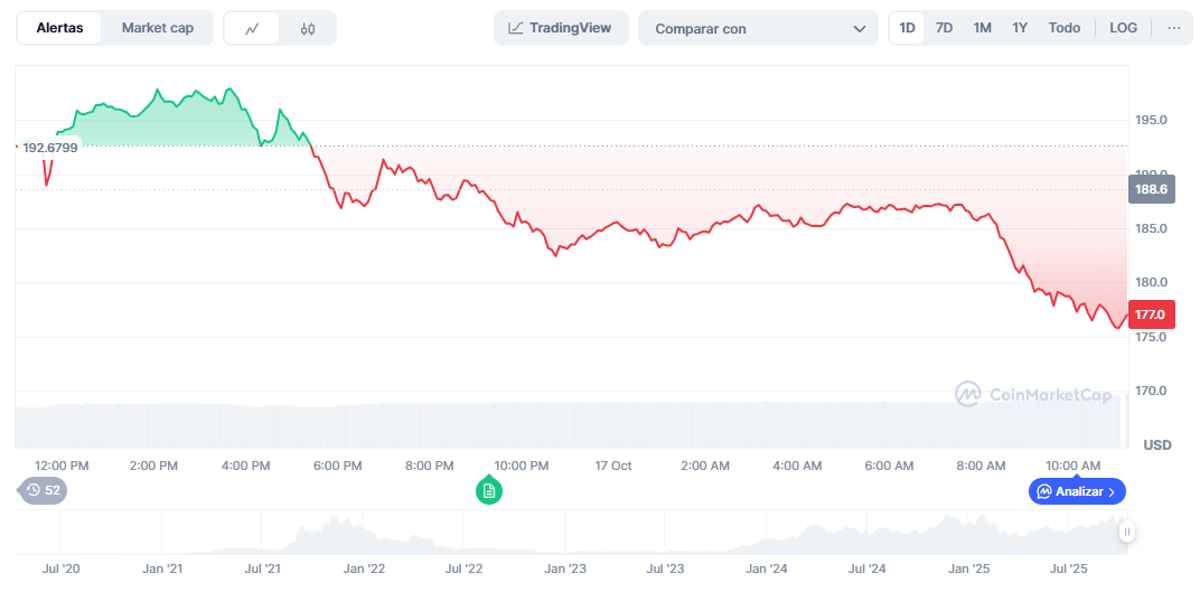
Task: Click the 12:00 PM time axis label
Action: tap(62, 466)
